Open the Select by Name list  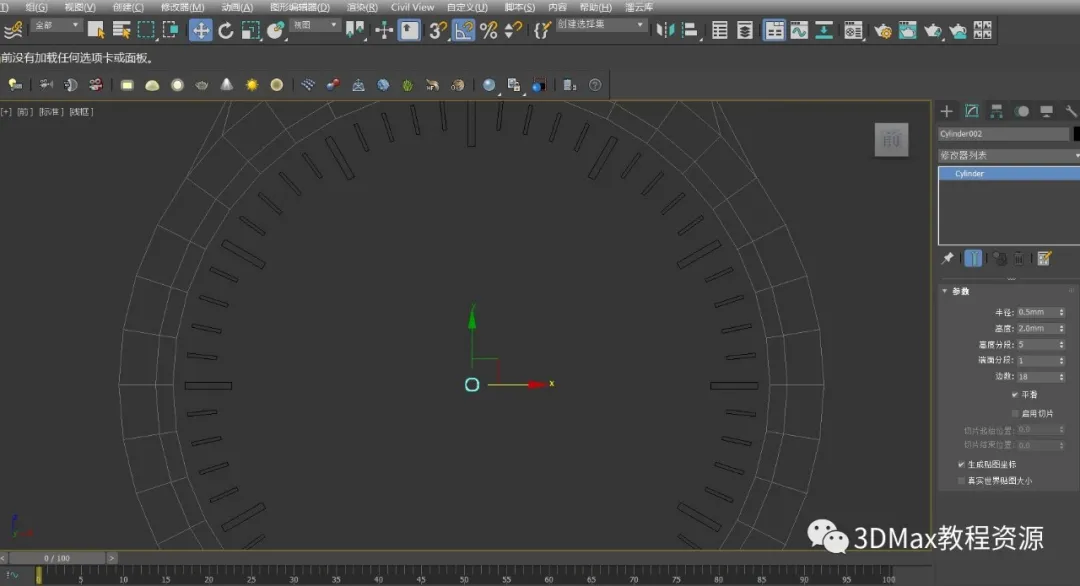pos(121,30)
